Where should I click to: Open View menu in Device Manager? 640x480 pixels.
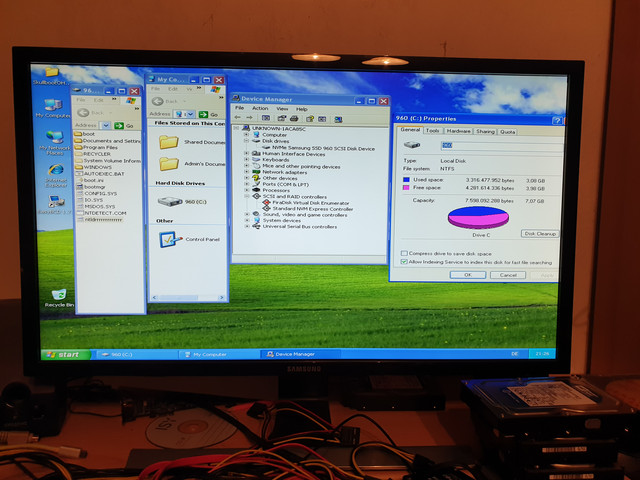[282, 109]
